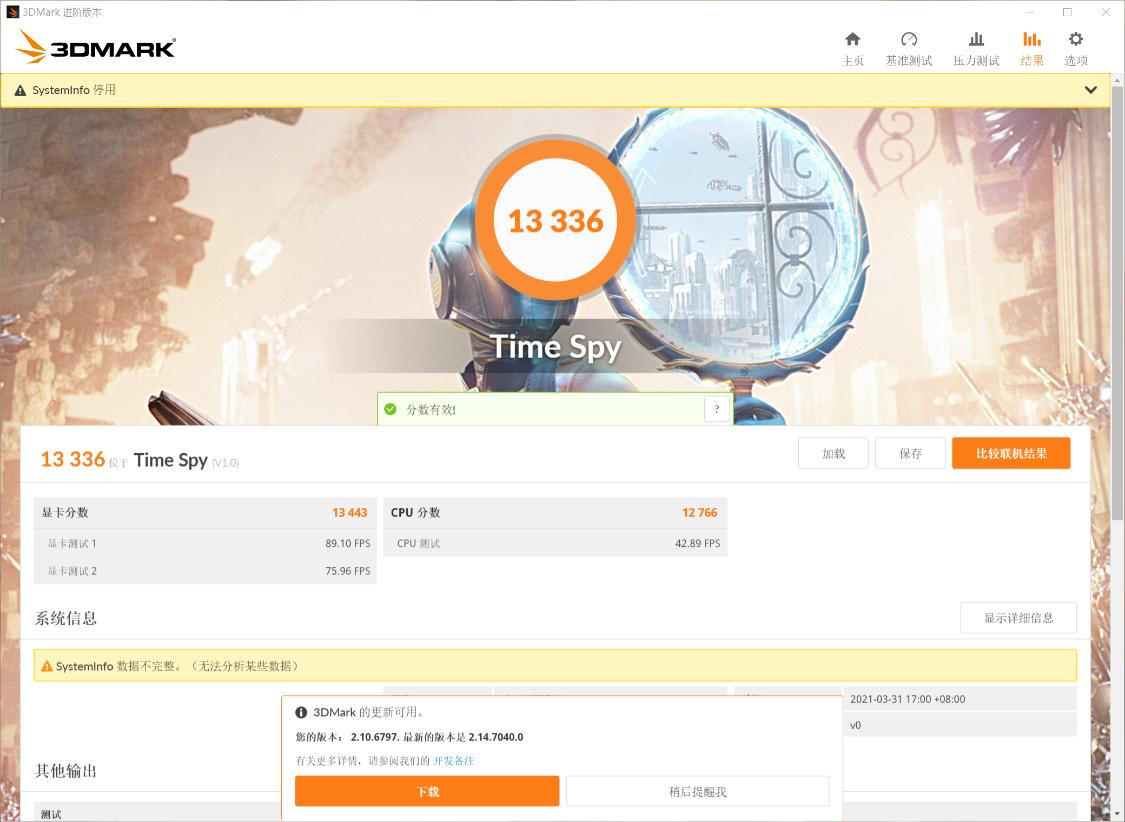The image size is (1125, 822).
Task: Maximize the 3DMark window
Action: pos(1068,12)
